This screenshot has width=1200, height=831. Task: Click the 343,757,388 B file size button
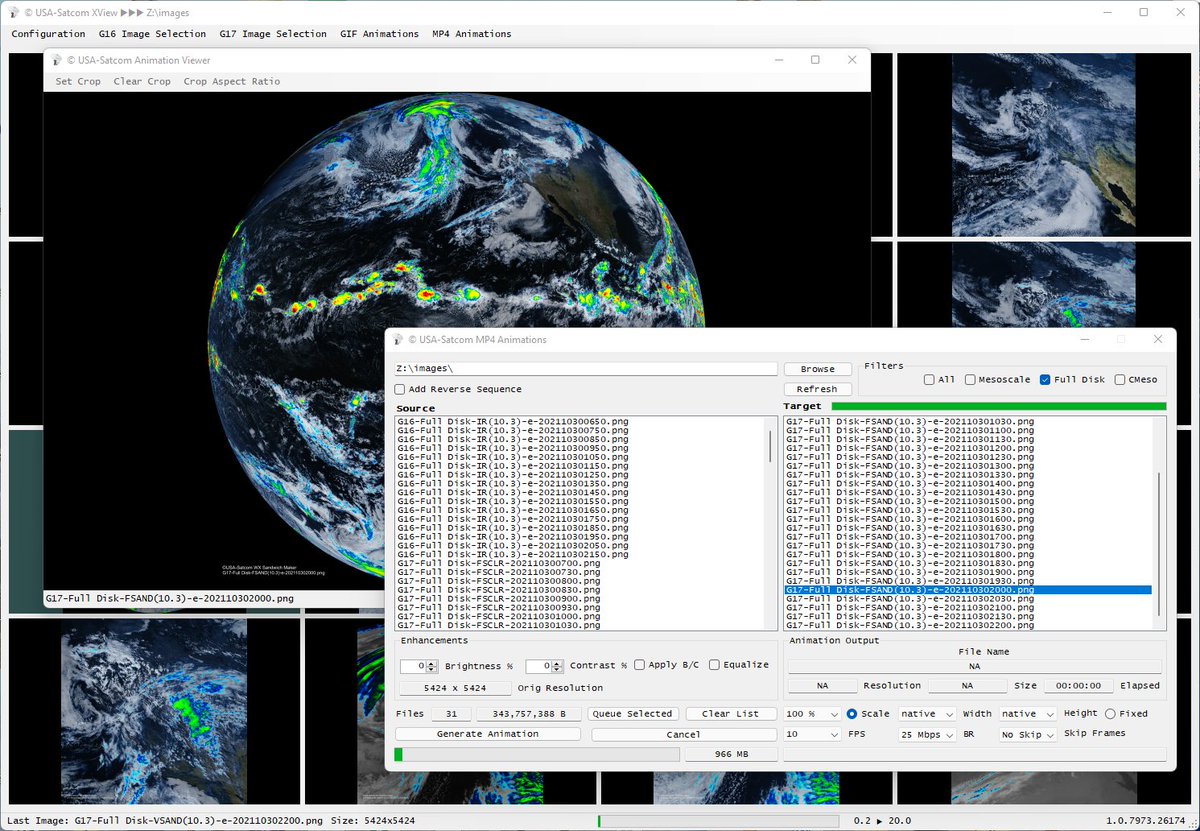[x=529, y=714]
